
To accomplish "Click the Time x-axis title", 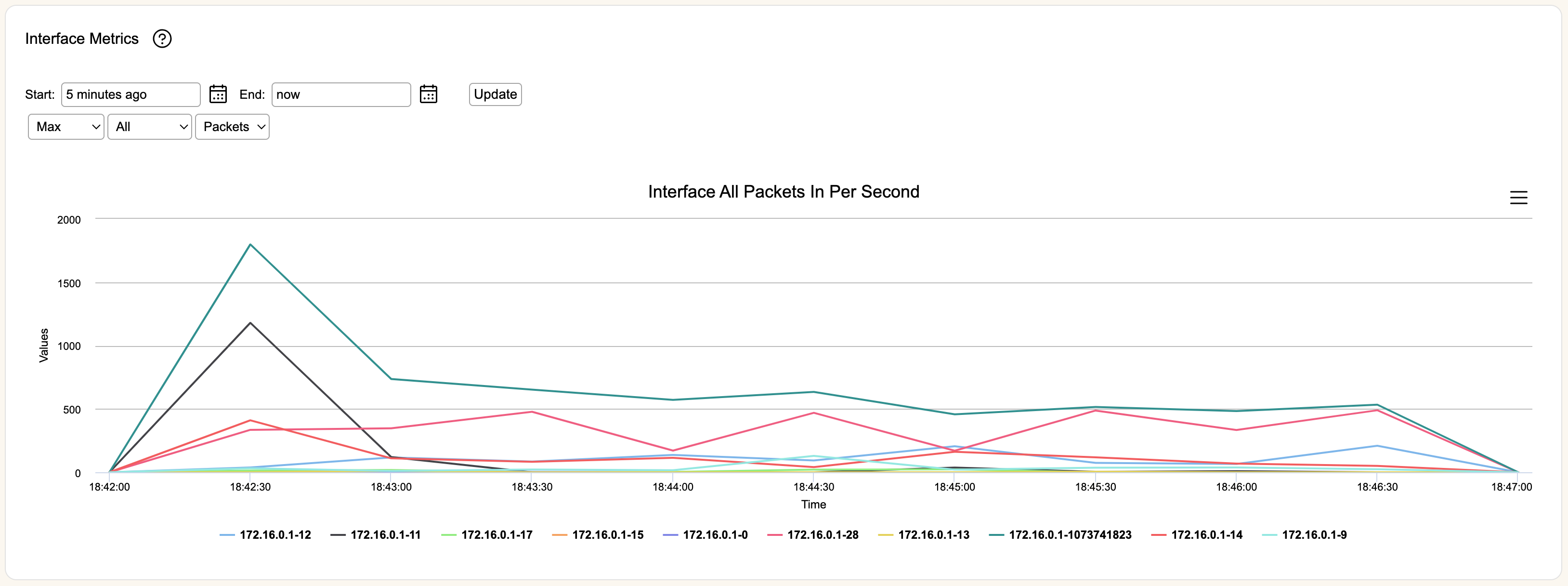I will click(x=814, y=505).
